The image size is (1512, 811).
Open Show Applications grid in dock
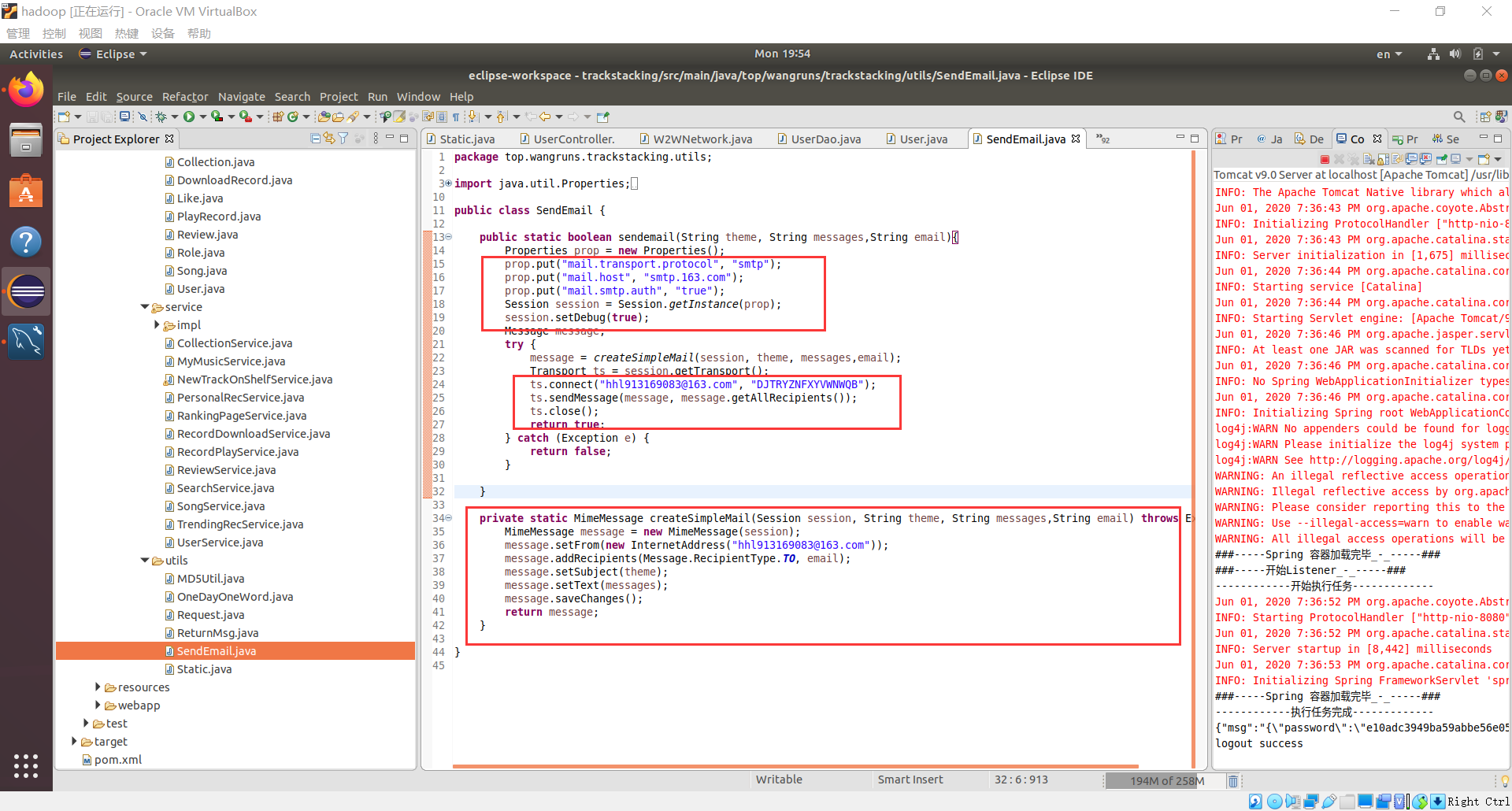pyautogui.click(x=26, y=765)
